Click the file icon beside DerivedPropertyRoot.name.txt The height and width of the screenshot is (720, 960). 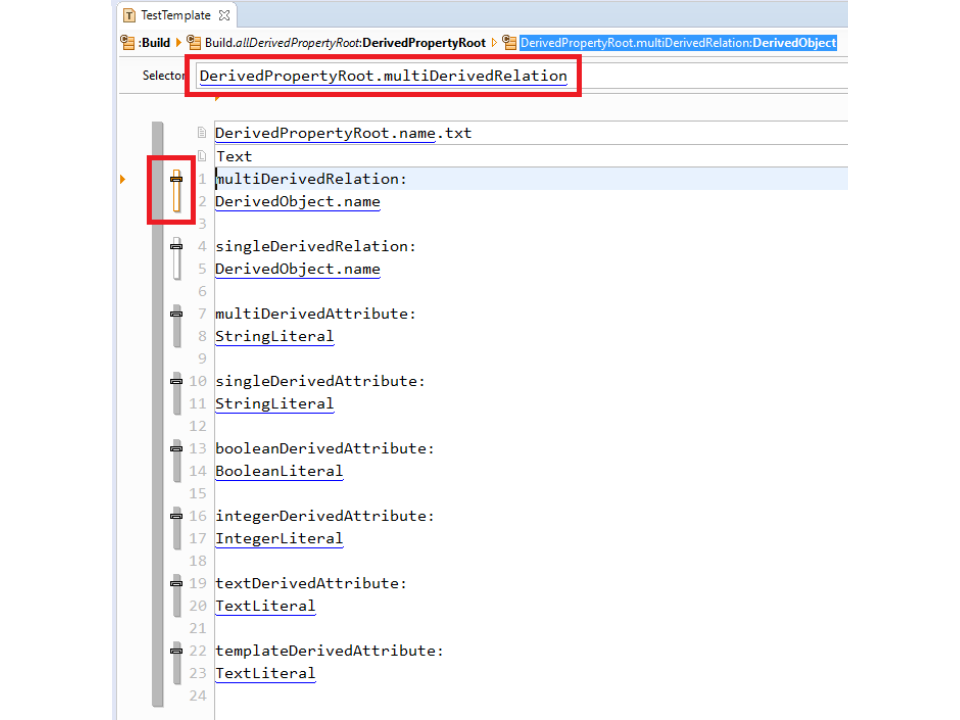pyautogui.click(x=202, y=133)
